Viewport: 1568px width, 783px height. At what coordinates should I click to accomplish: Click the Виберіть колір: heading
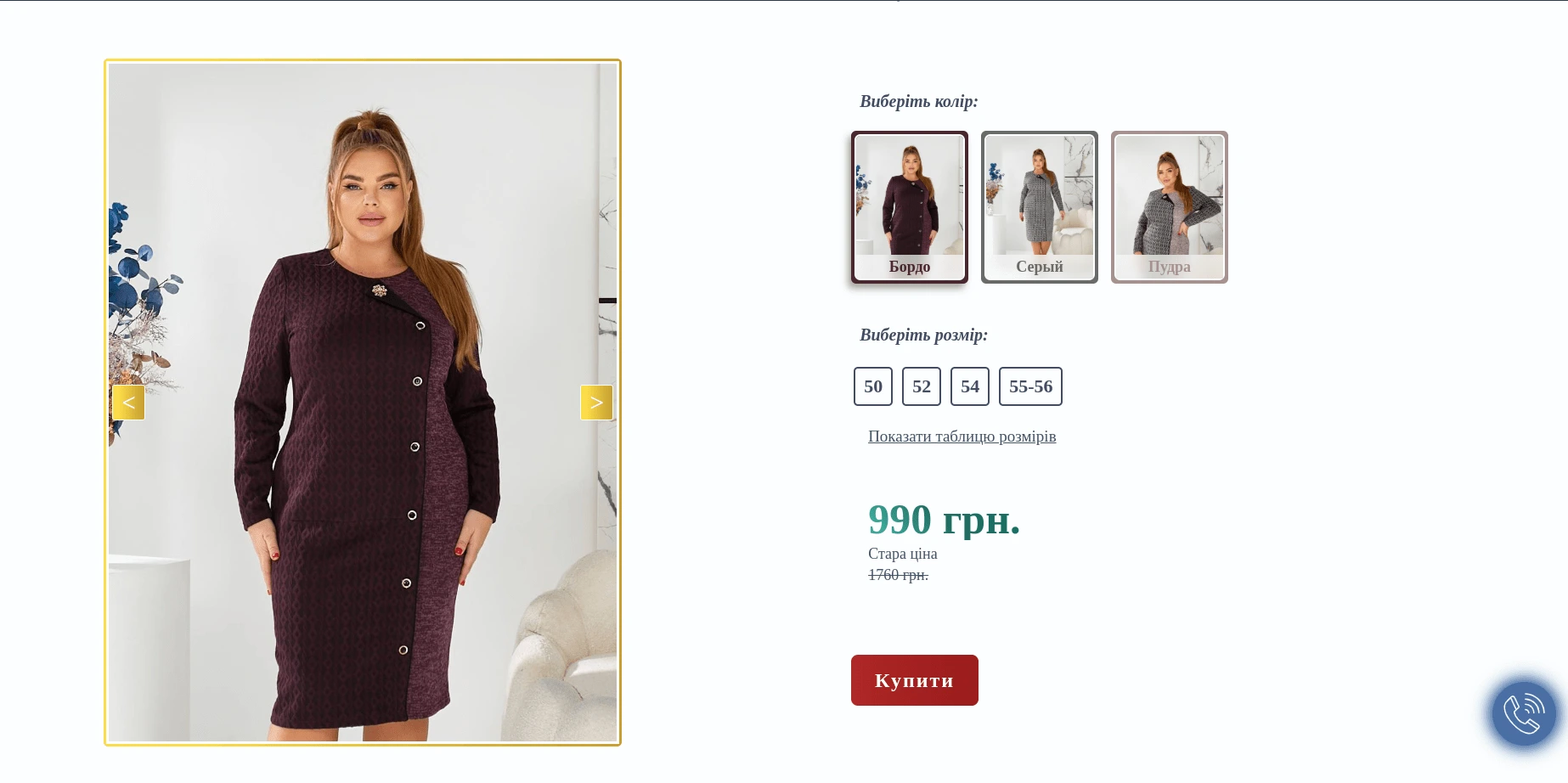tap(918, 102)
